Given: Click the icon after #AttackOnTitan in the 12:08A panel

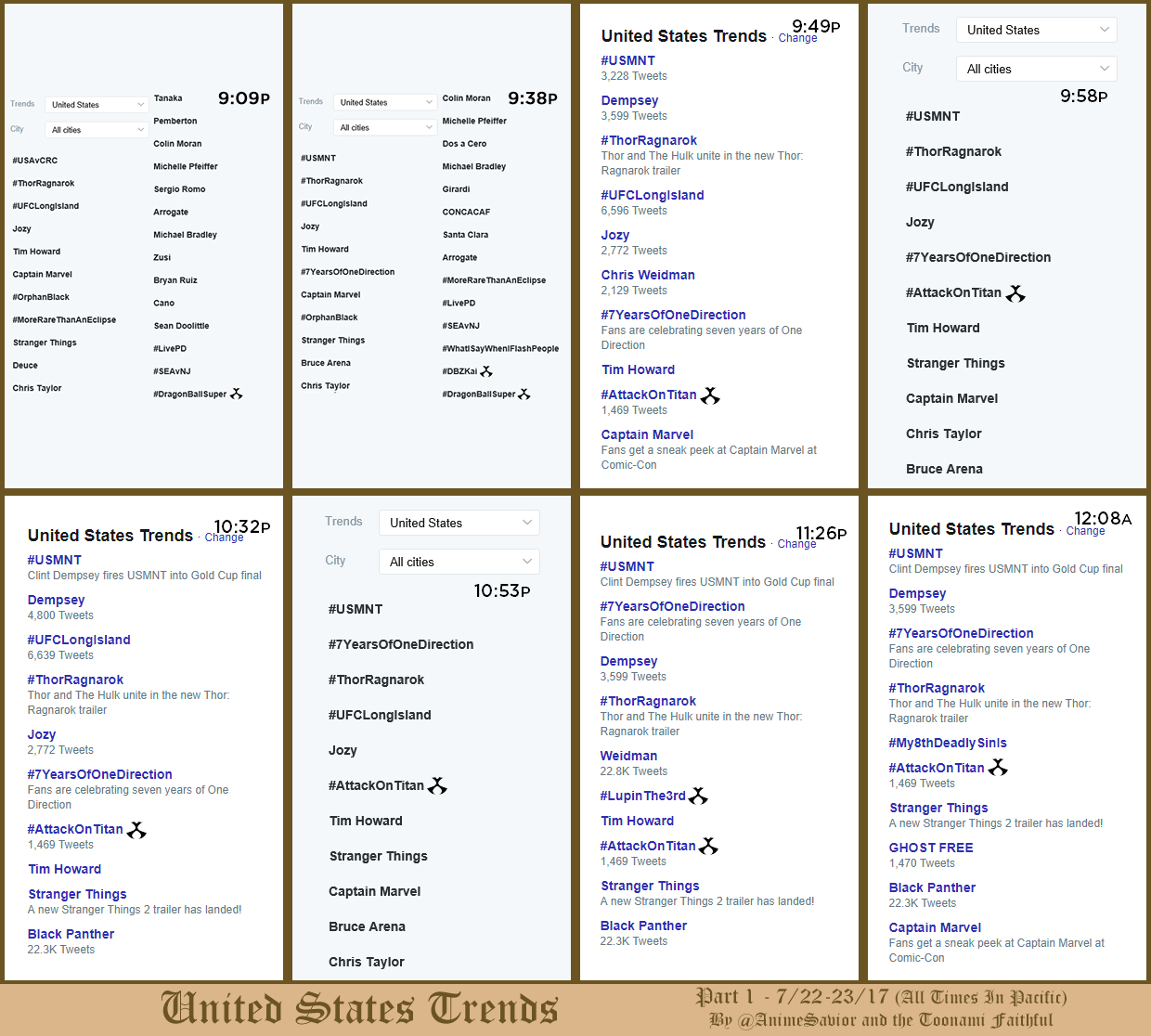Looking at the screenshot, I should [998, 768].
